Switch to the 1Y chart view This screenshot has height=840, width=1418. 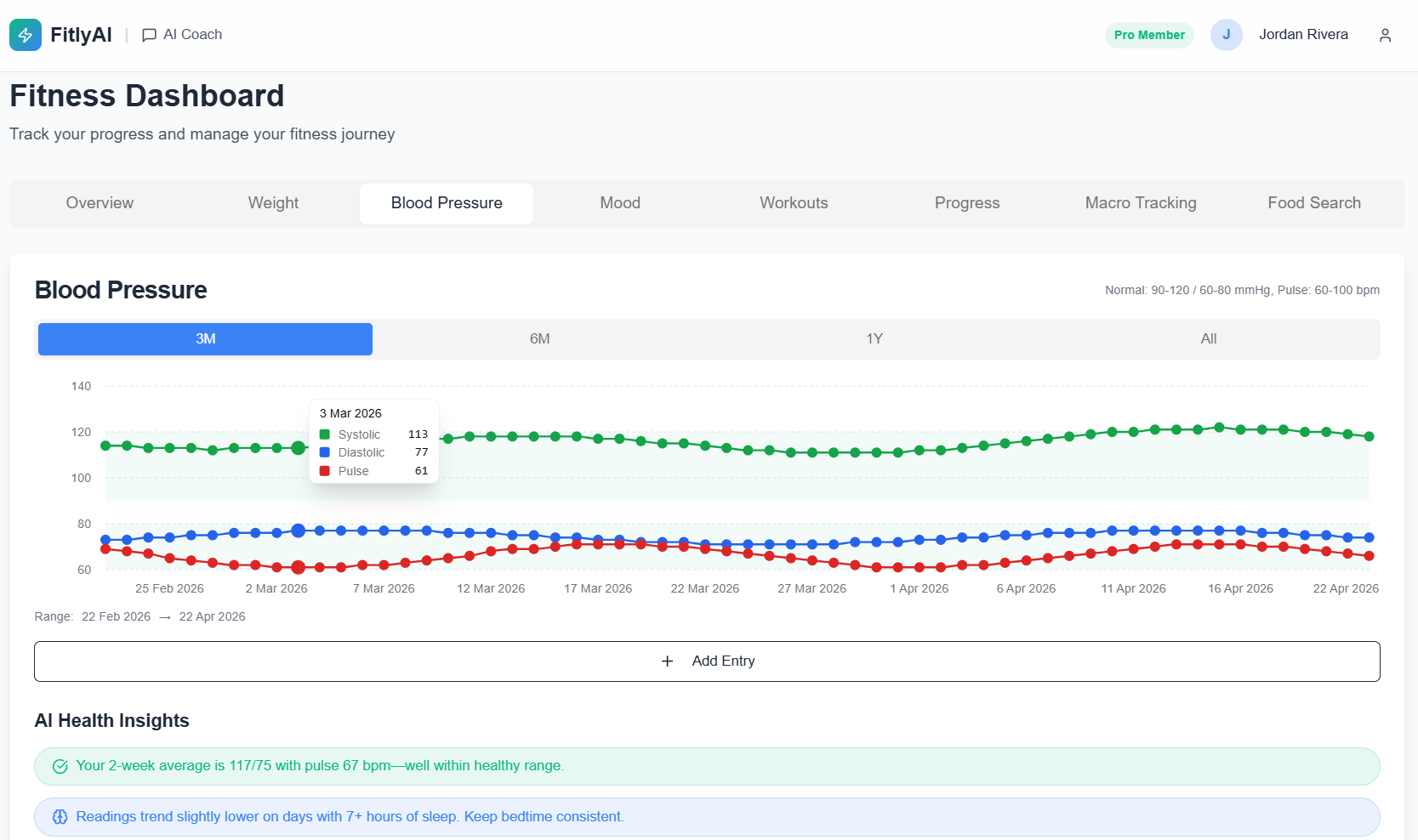point(874,338)
